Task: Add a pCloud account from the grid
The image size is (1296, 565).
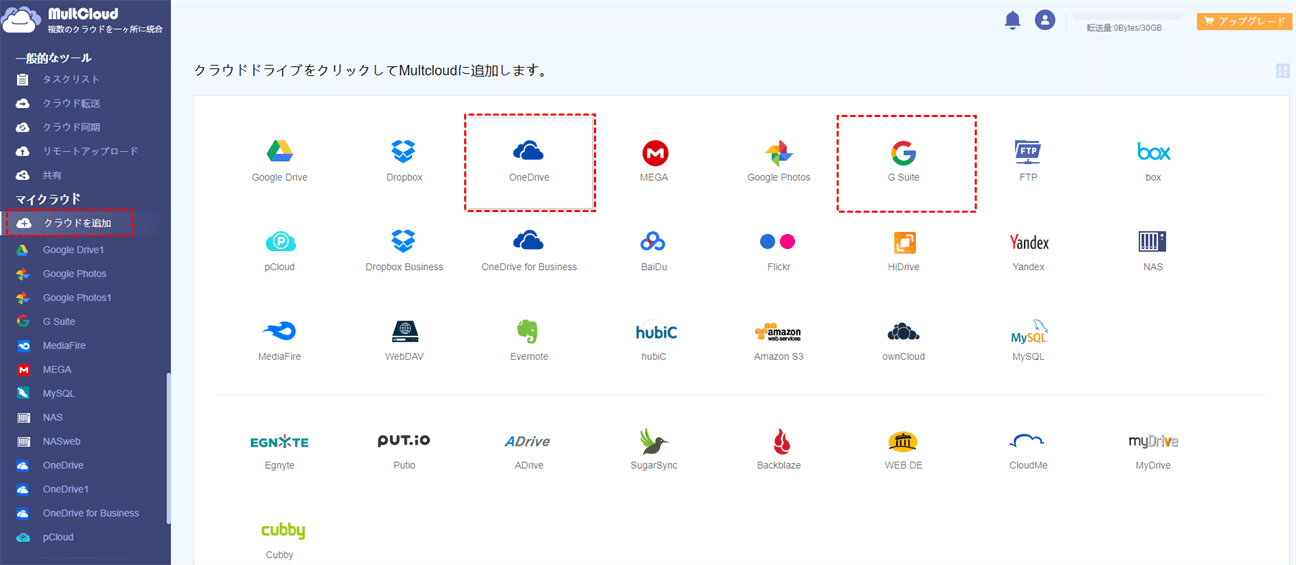Action: click(x=279, y=251)
